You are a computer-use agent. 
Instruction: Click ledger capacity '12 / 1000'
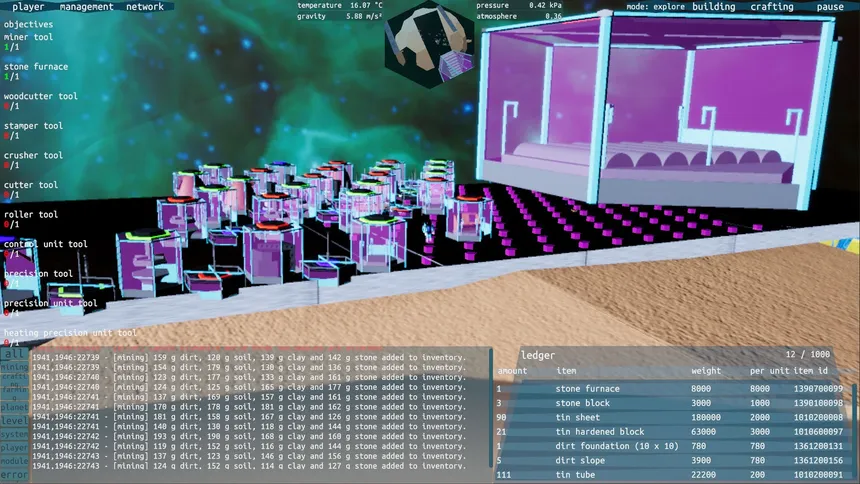807,354
